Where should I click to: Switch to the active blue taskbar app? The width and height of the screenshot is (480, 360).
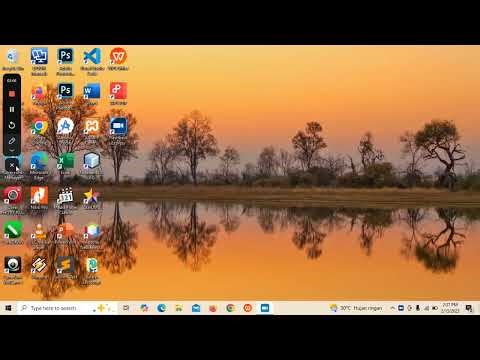point(265,308)
